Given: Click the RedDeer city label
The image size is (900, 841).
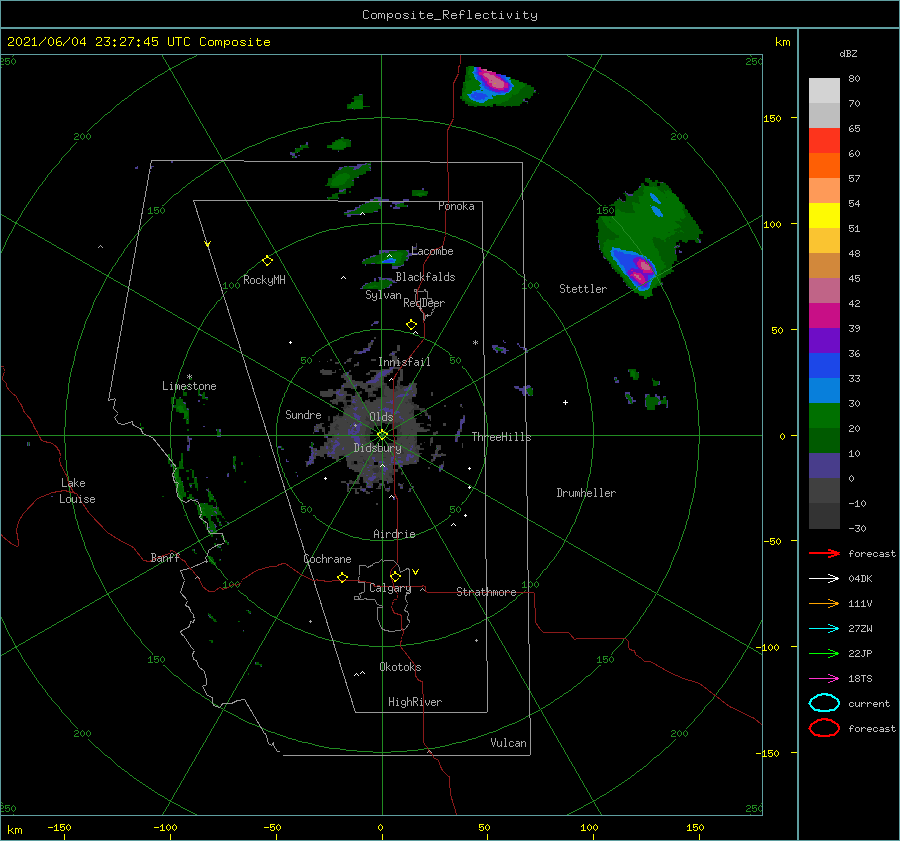Looking at the screenshot, I should (424, 303).
